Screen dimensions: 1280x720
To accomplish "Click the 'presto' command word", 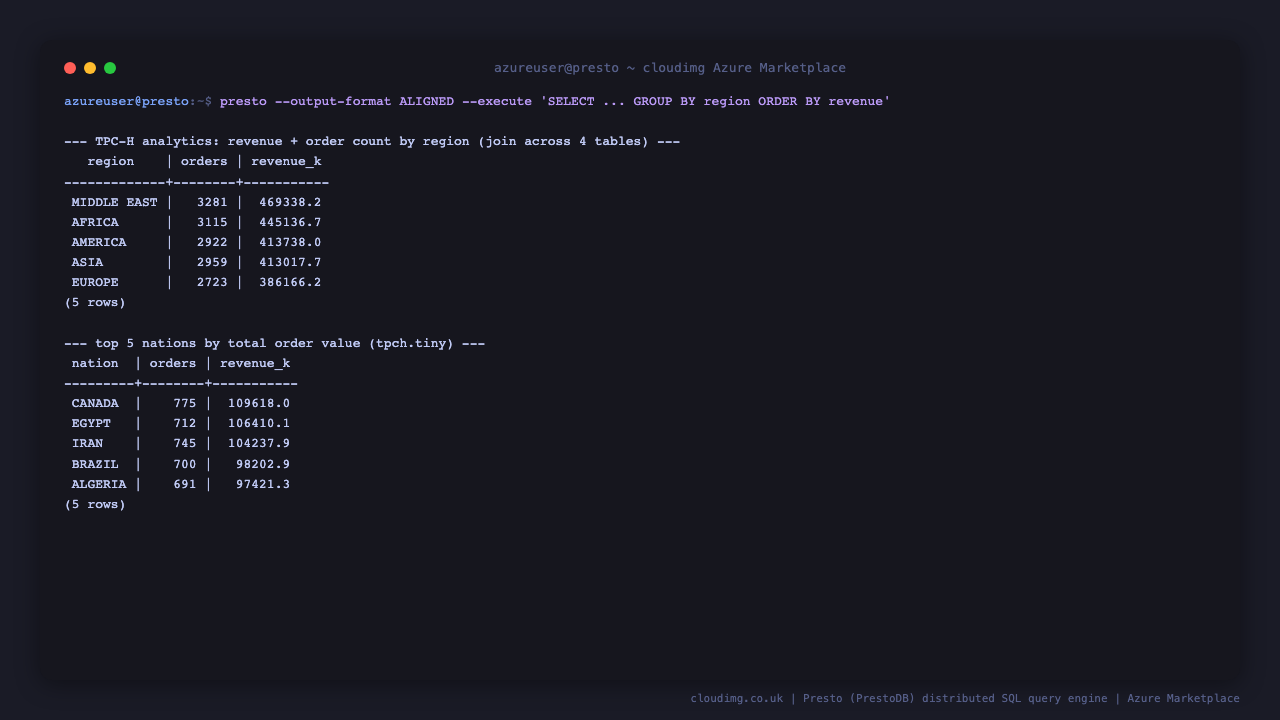I will [243, 101].
